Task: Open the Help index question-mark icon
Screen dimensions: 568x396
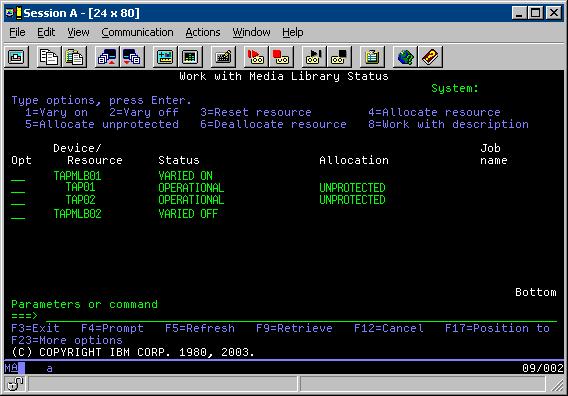Action: [430, 57]
